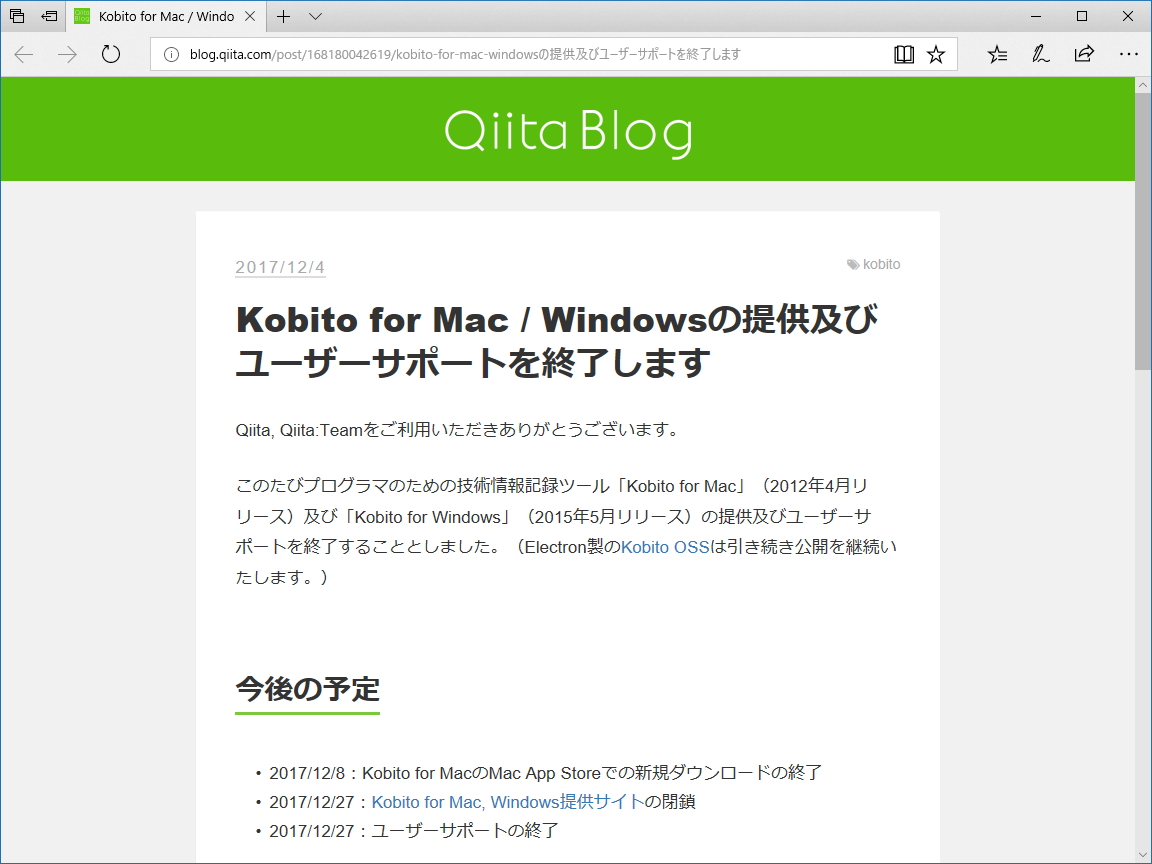Image resolution: width=1152 pixels, height=864 pixels.
Task: Start a Web Note with the pen icon
Action: click(1040, 54)
